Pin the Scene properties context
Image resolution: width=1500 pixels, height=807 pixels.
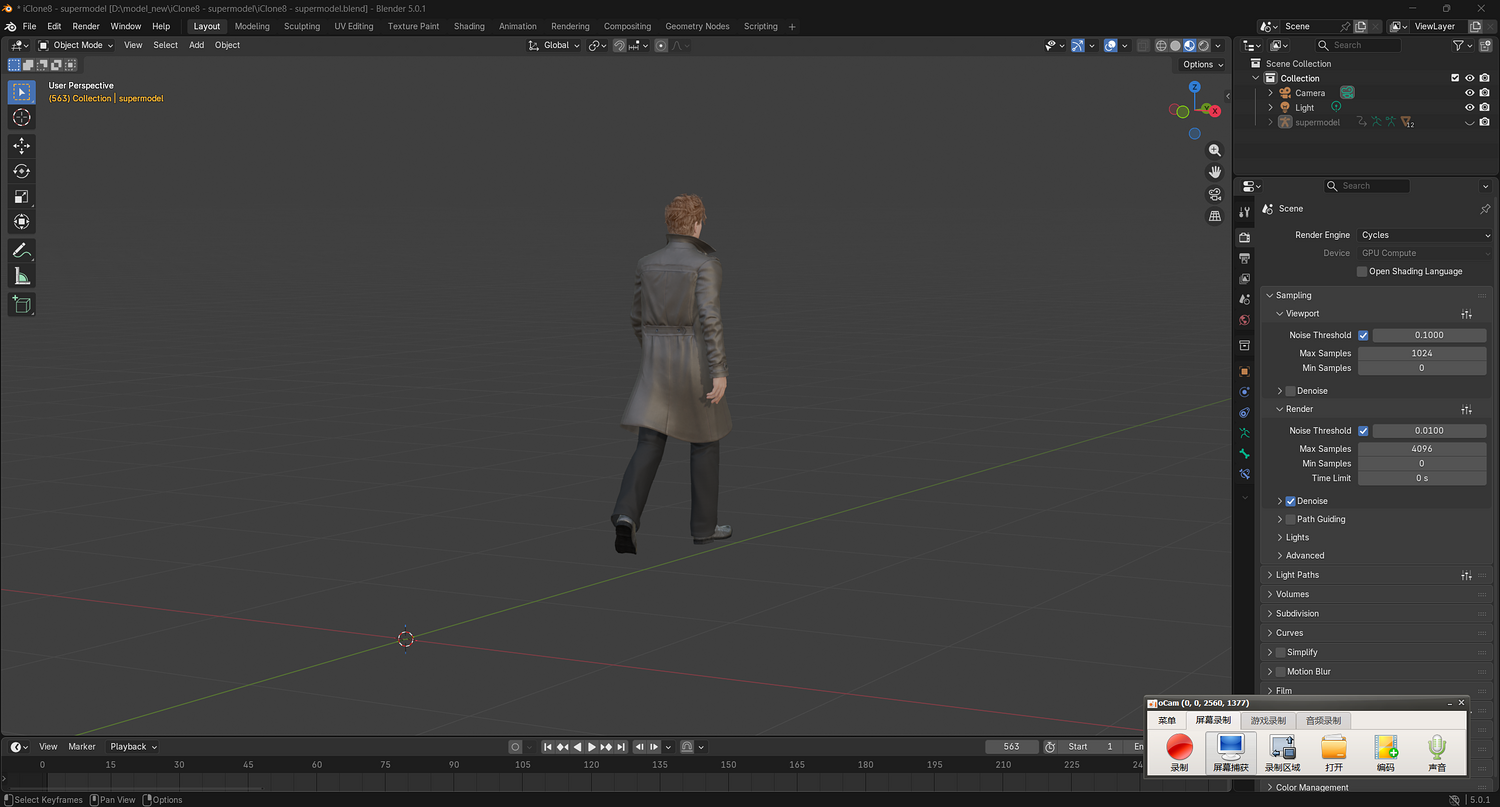1484,209
